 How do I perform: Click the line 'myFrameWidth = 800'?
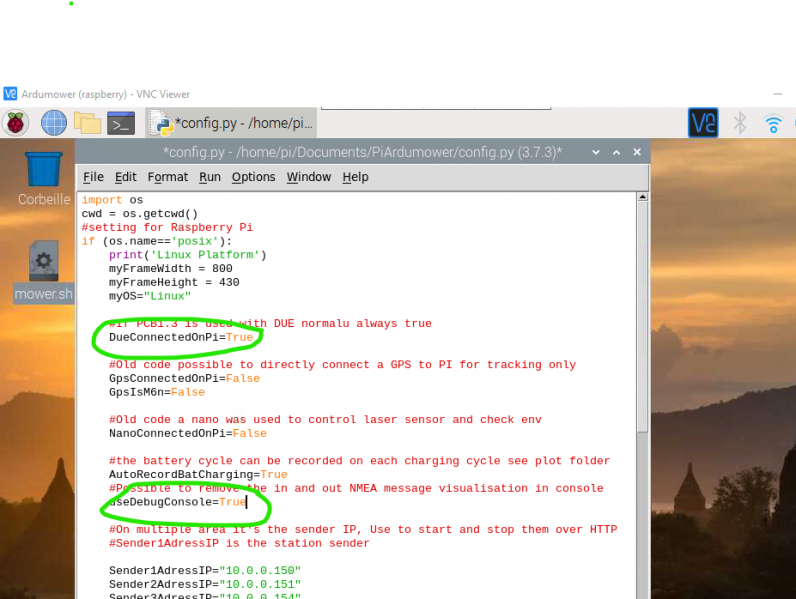[x=171, y=269]
